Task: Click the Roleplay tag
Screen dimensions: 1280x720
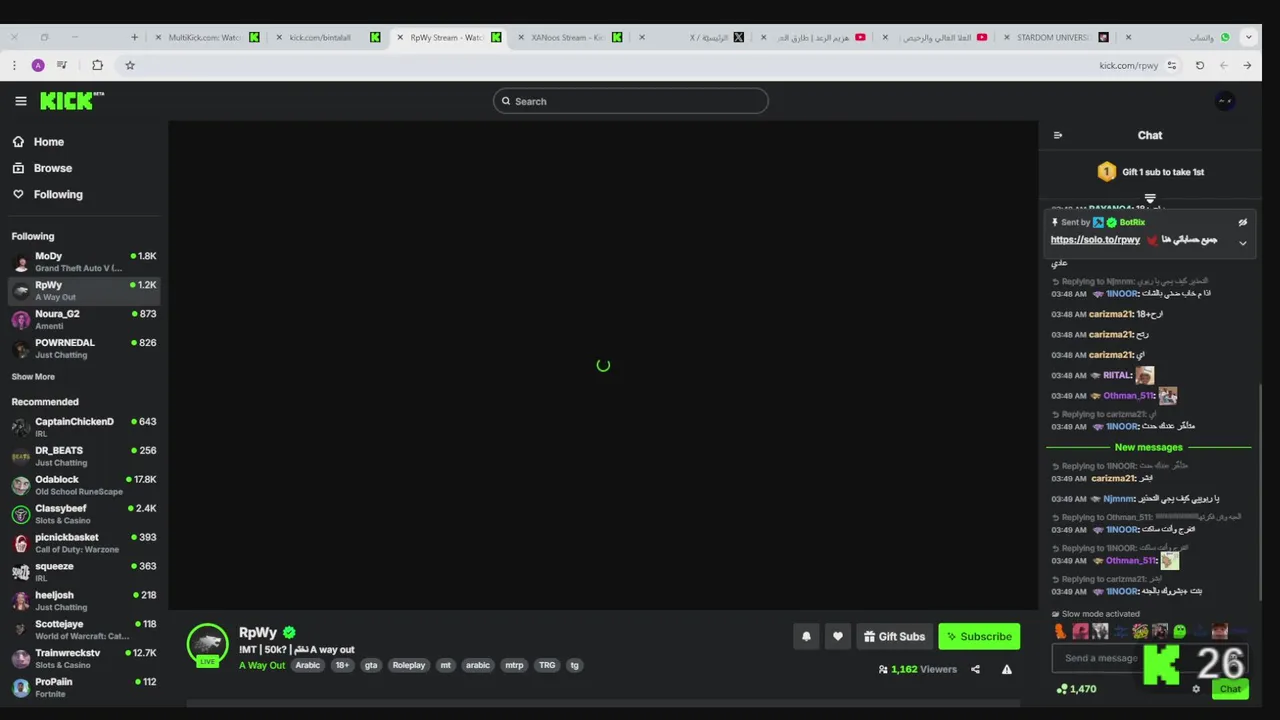Action: pos(409,665)
